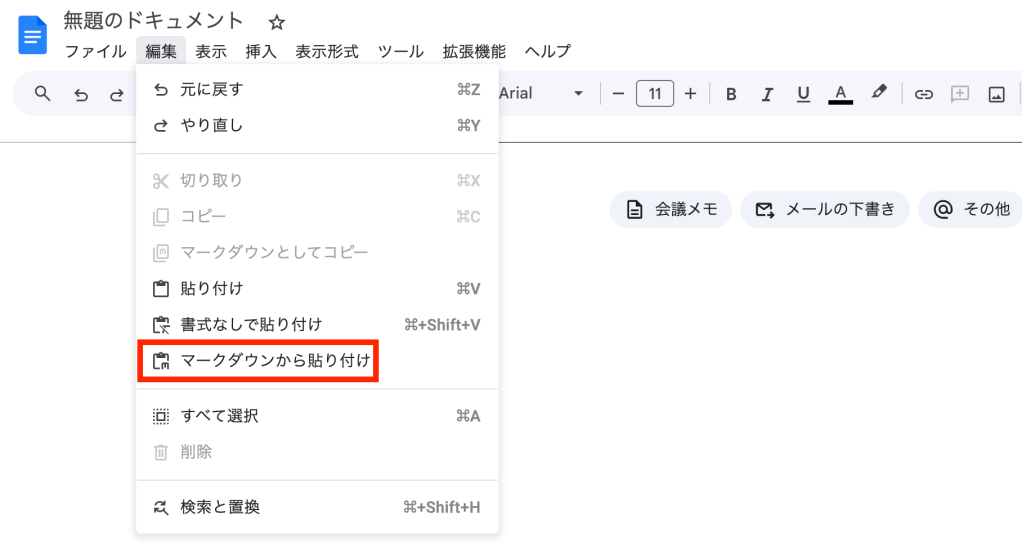Click the search magnifier icon in toolbar
1022x546 pixels.
pyautogui.click(x=43, y=94)
